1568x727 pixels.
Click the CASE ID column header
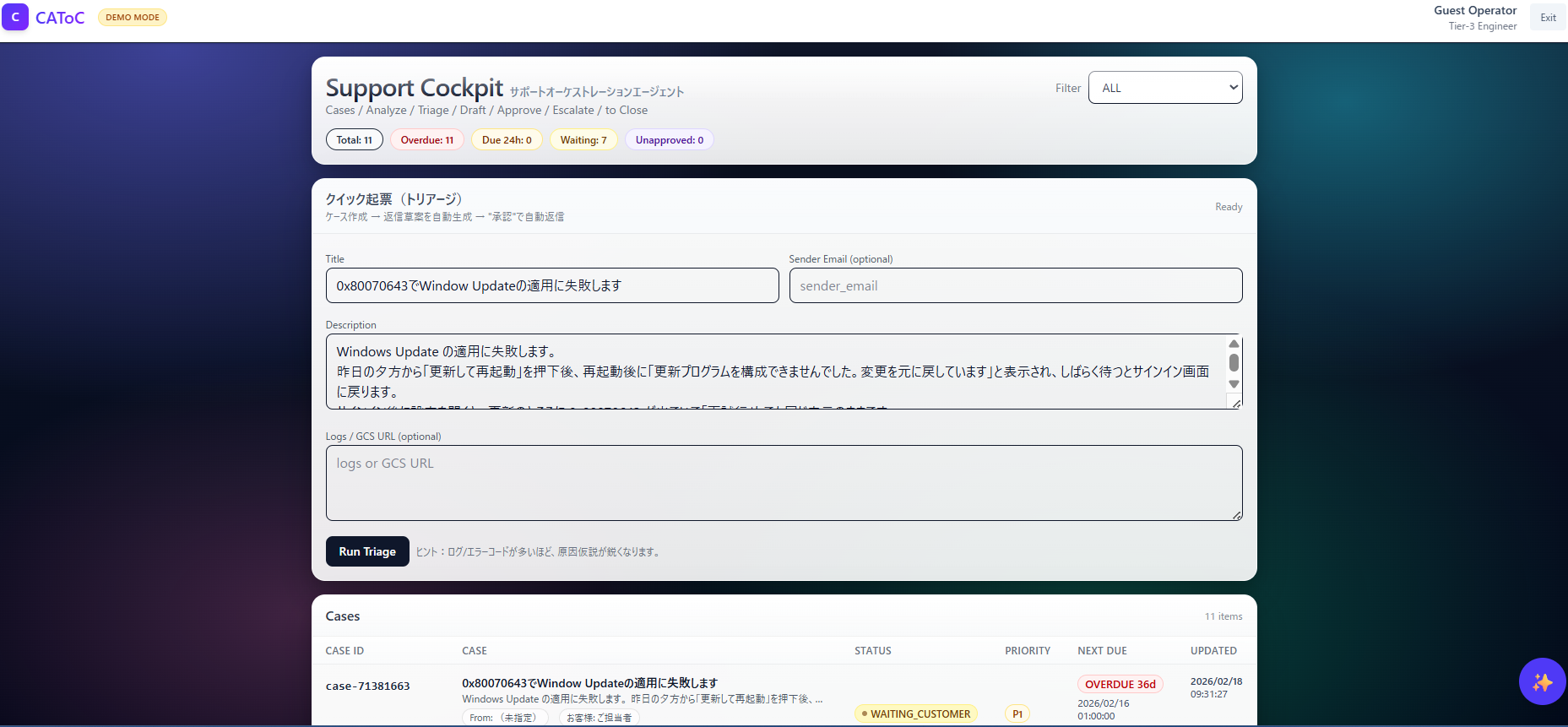point(345,651)
